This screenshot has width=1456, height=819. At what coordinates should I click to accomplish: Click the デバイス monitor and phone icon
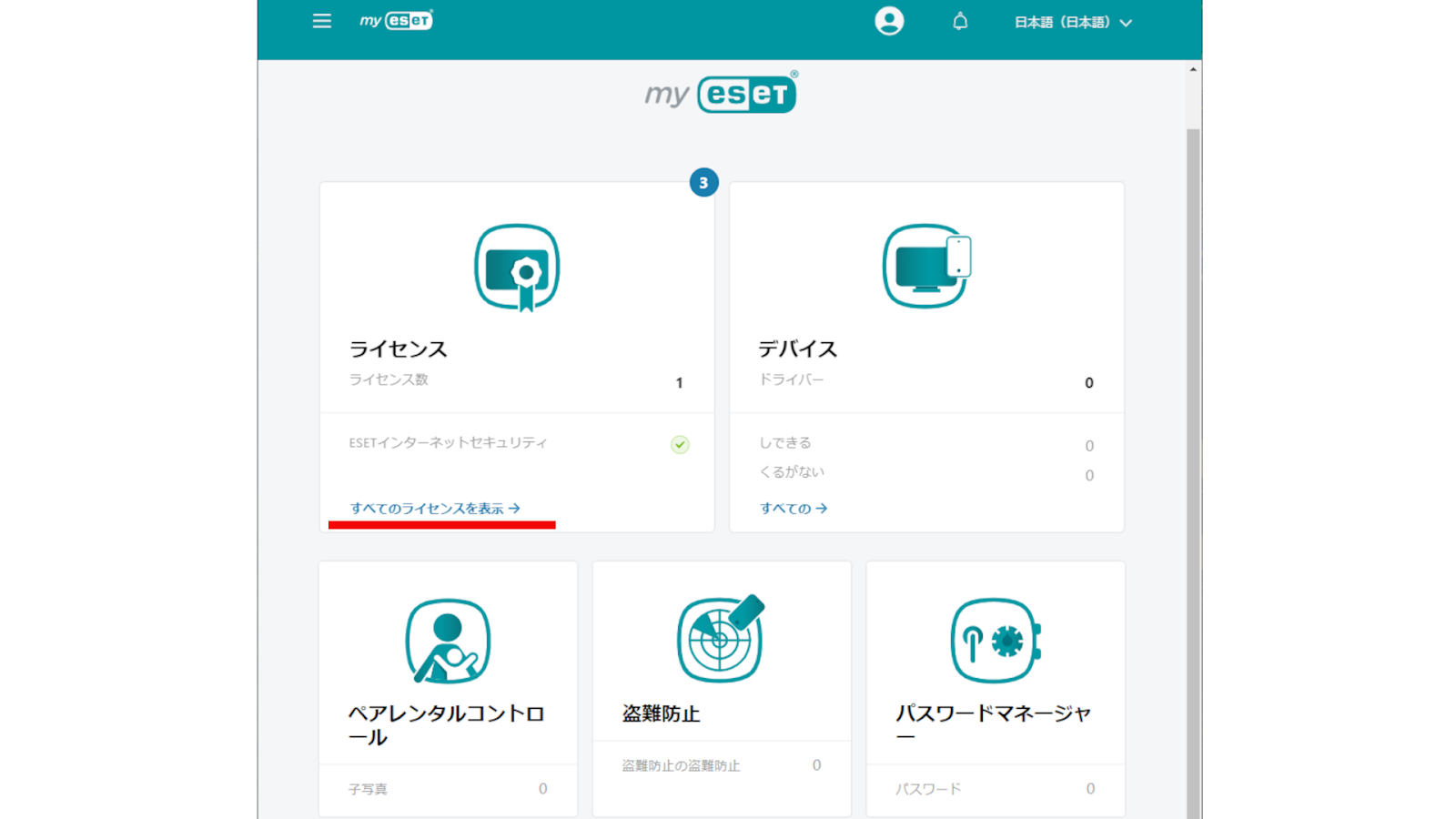(926, 266)
